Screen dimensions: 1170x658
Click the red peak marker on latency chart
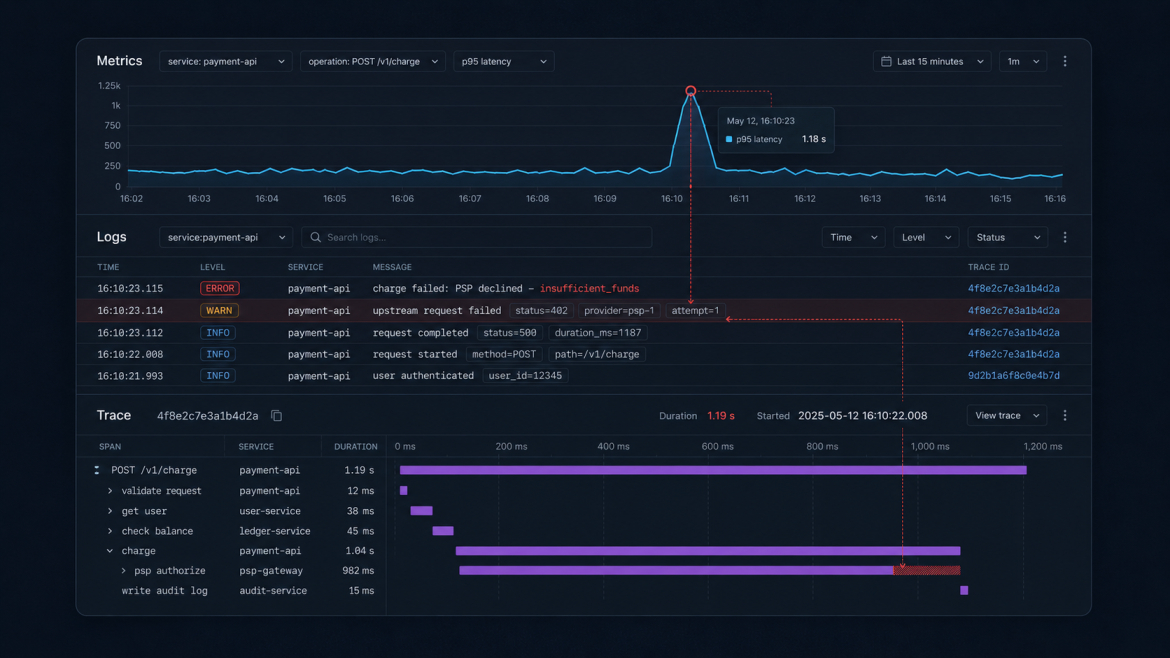(691, 91)
